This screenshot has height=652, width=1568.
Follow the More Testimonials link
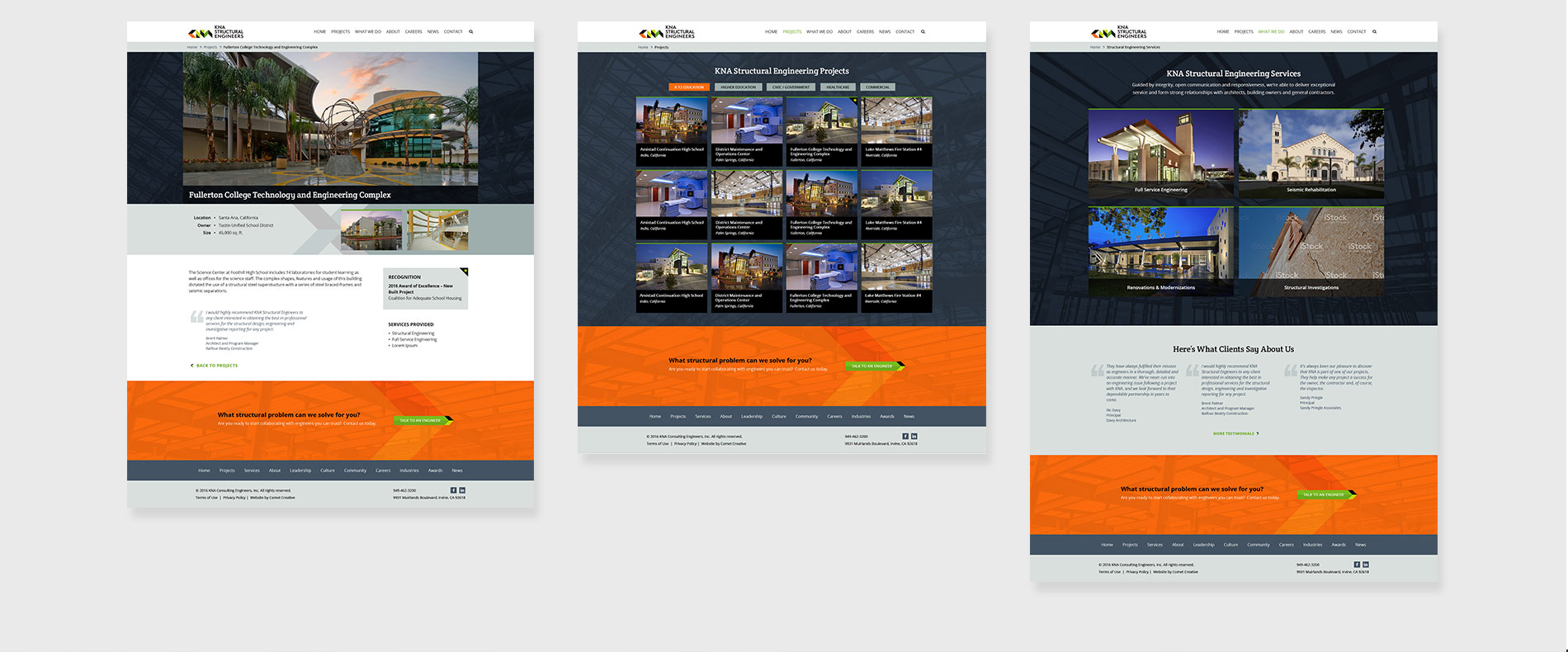click(1235, 433)
